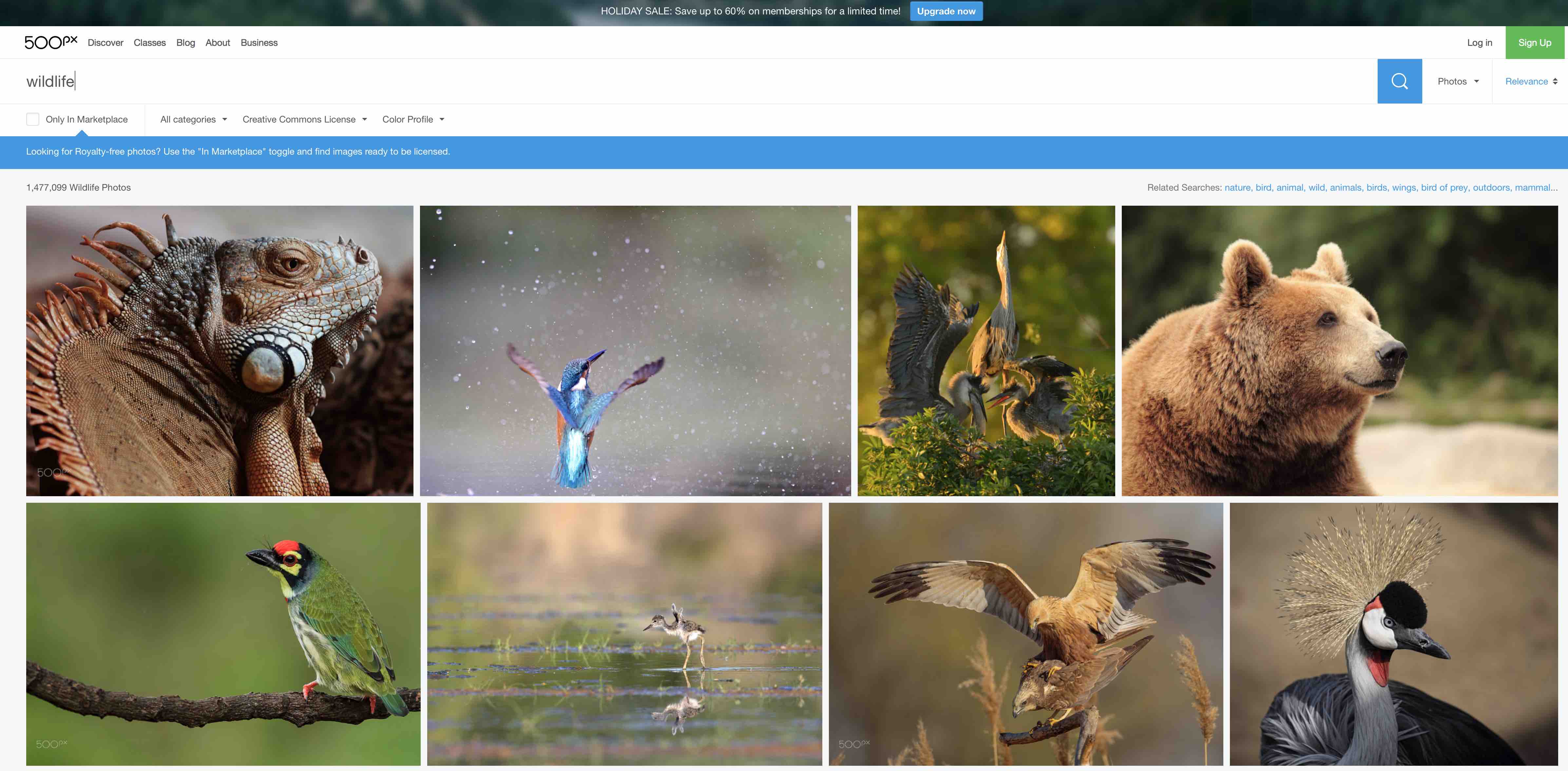1568x771 pixels.
Task: Click the blue search magnifier button
Action: 1399,81
